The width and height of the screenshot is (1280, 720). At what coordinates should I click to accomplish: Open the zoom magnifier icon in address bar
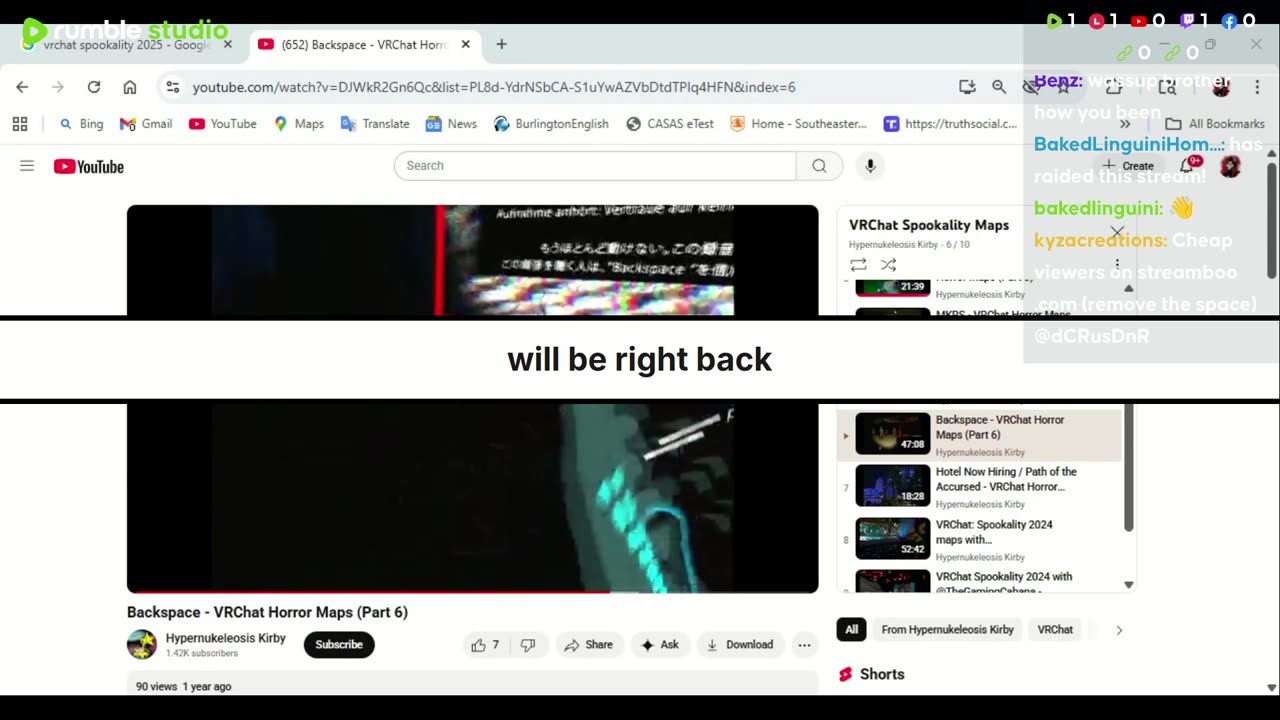click(999, 87)
